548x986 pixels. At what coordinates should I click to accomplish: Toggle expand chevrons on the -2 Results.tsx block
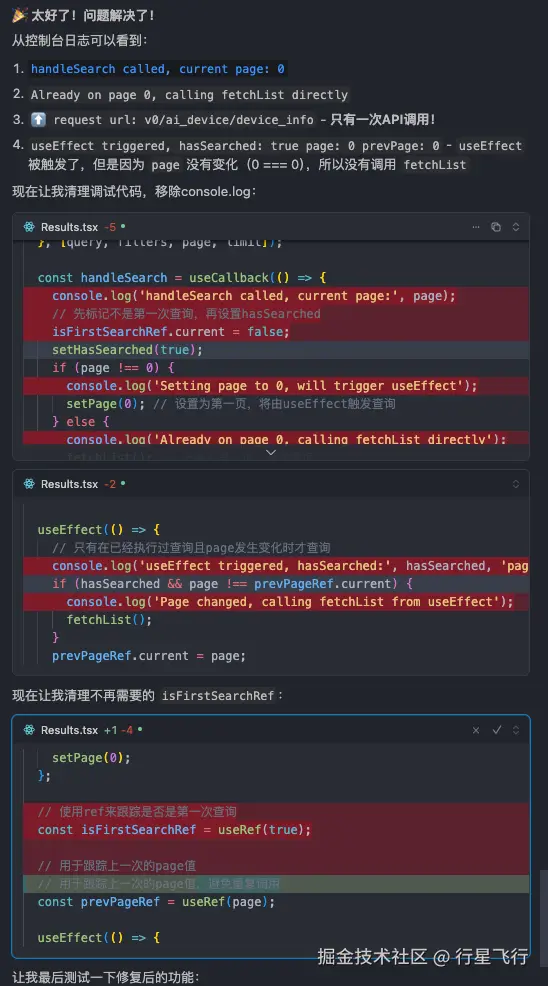coord(515,484)
